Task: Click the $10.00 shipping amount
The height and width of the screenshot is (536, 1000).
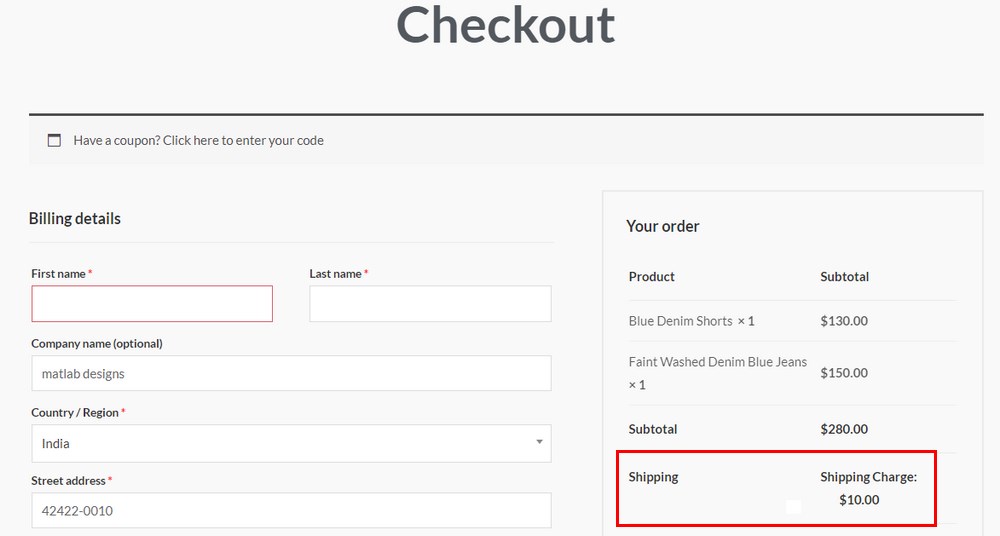Action: [x=859, y=500]
